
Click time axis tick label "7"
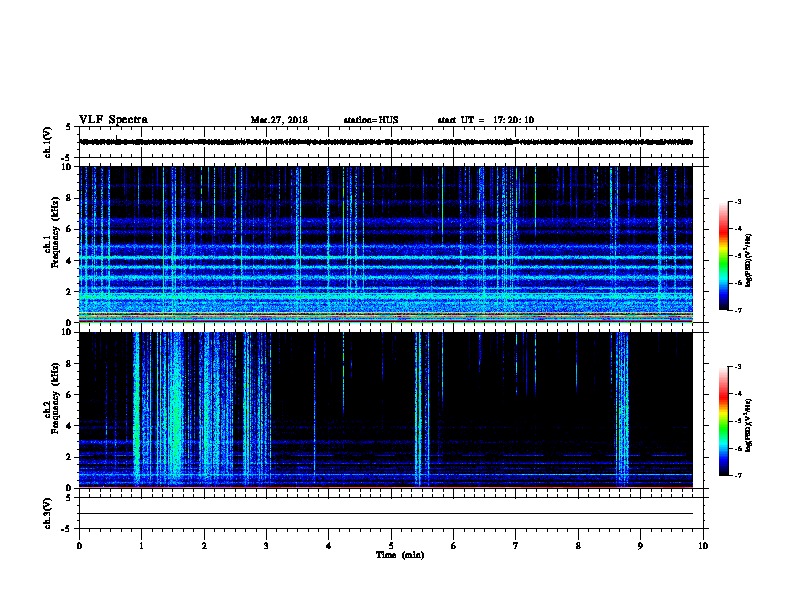pyautogui.click(x=516, y=546)
